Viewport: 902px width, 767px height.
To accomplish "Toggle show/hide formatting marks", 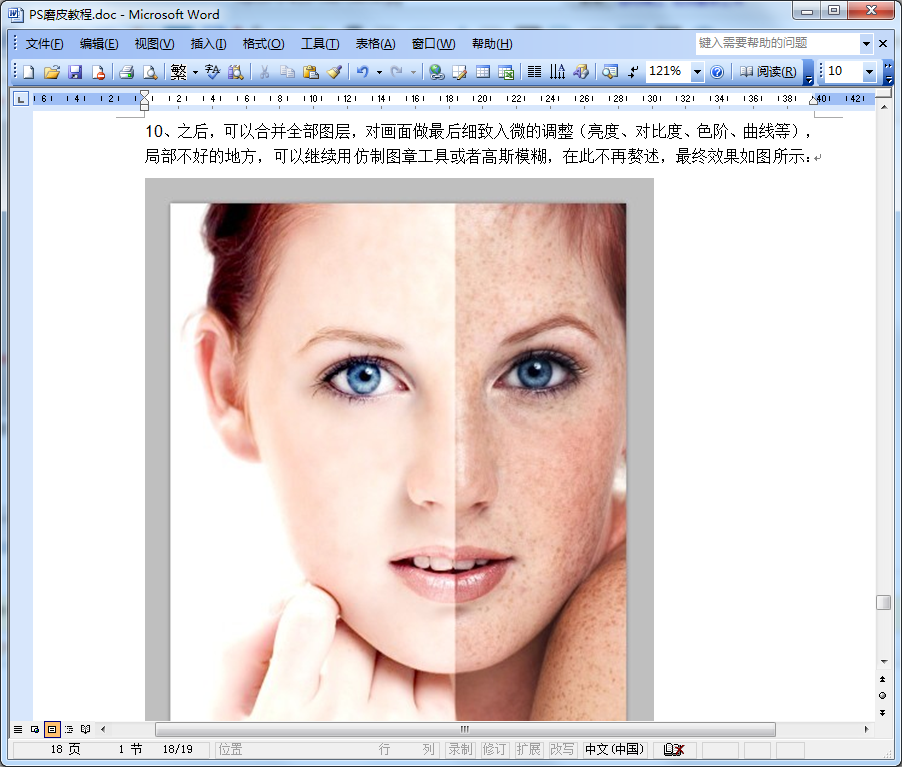I will click(633, 72).
